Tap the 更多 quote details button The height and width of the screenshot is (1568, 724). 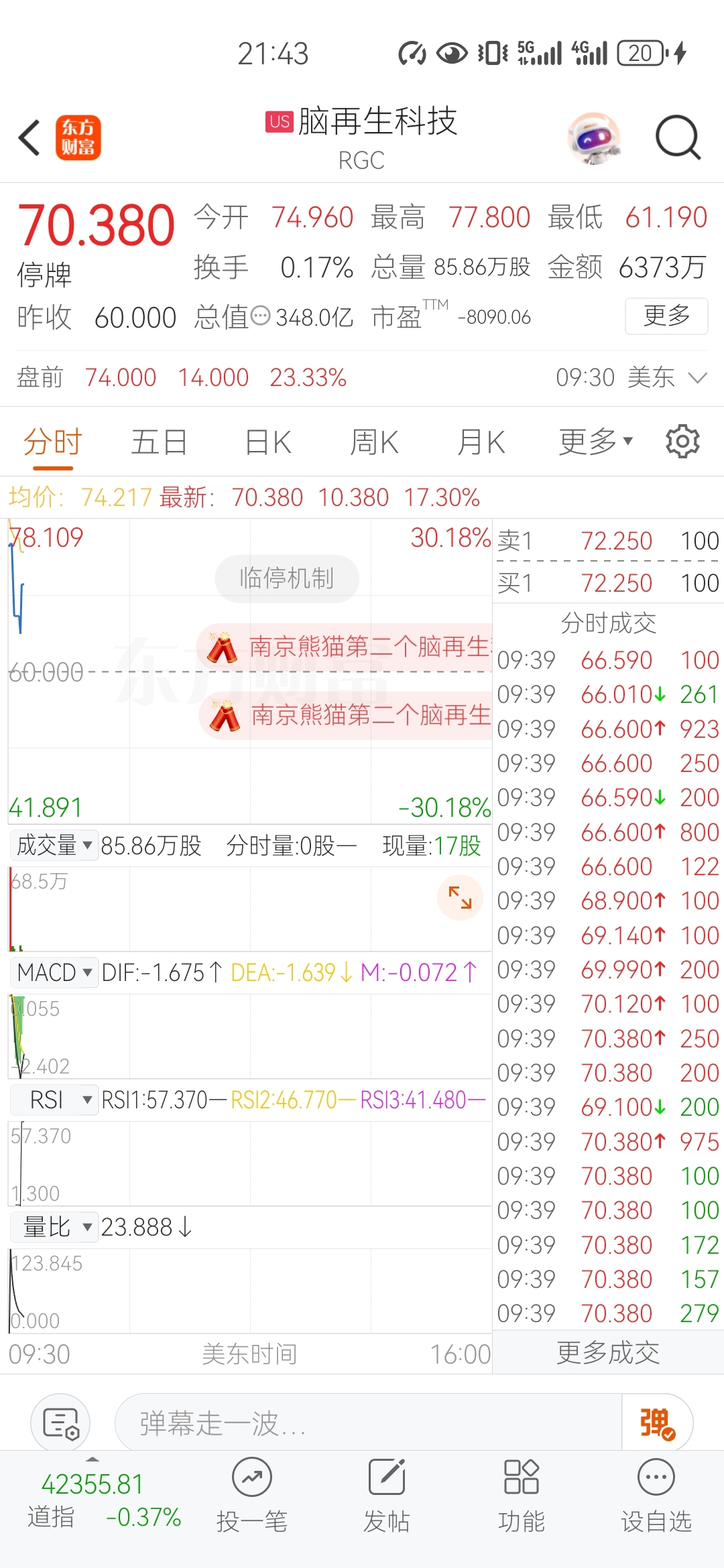click(x=666, y=316)
